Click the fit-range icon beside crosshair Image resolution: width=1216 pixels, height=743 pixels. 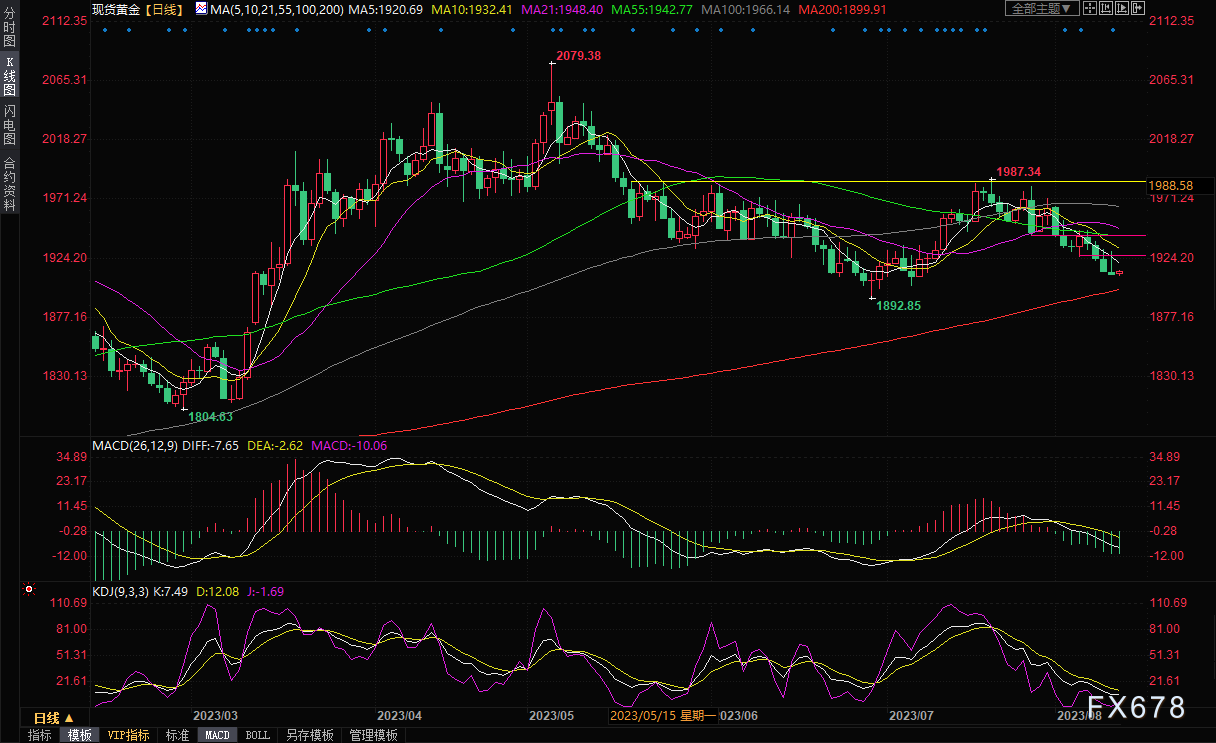(1106, 8)
